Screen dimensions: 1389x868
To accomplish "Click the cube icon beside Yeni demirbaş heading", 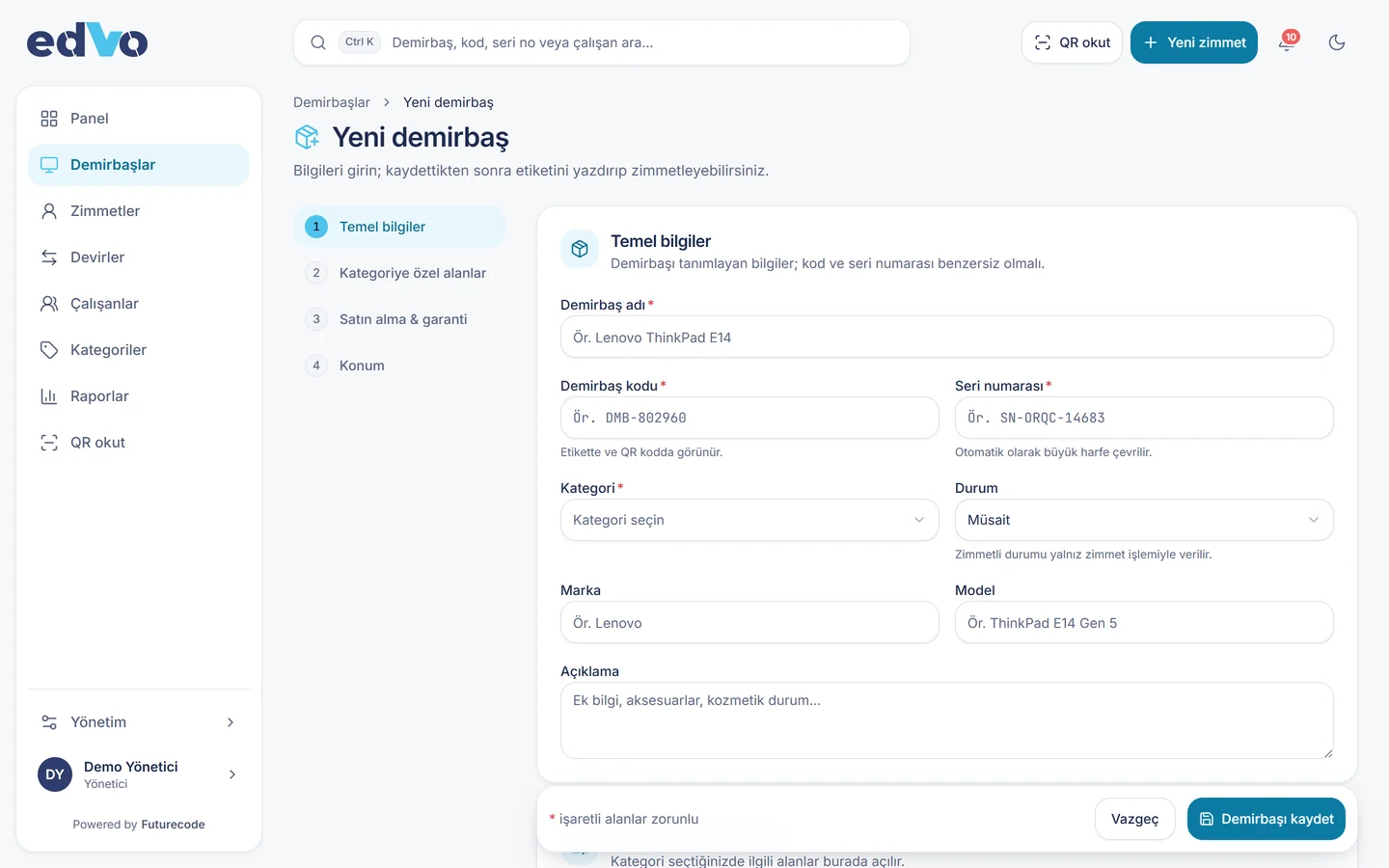I will click(307, 137).
